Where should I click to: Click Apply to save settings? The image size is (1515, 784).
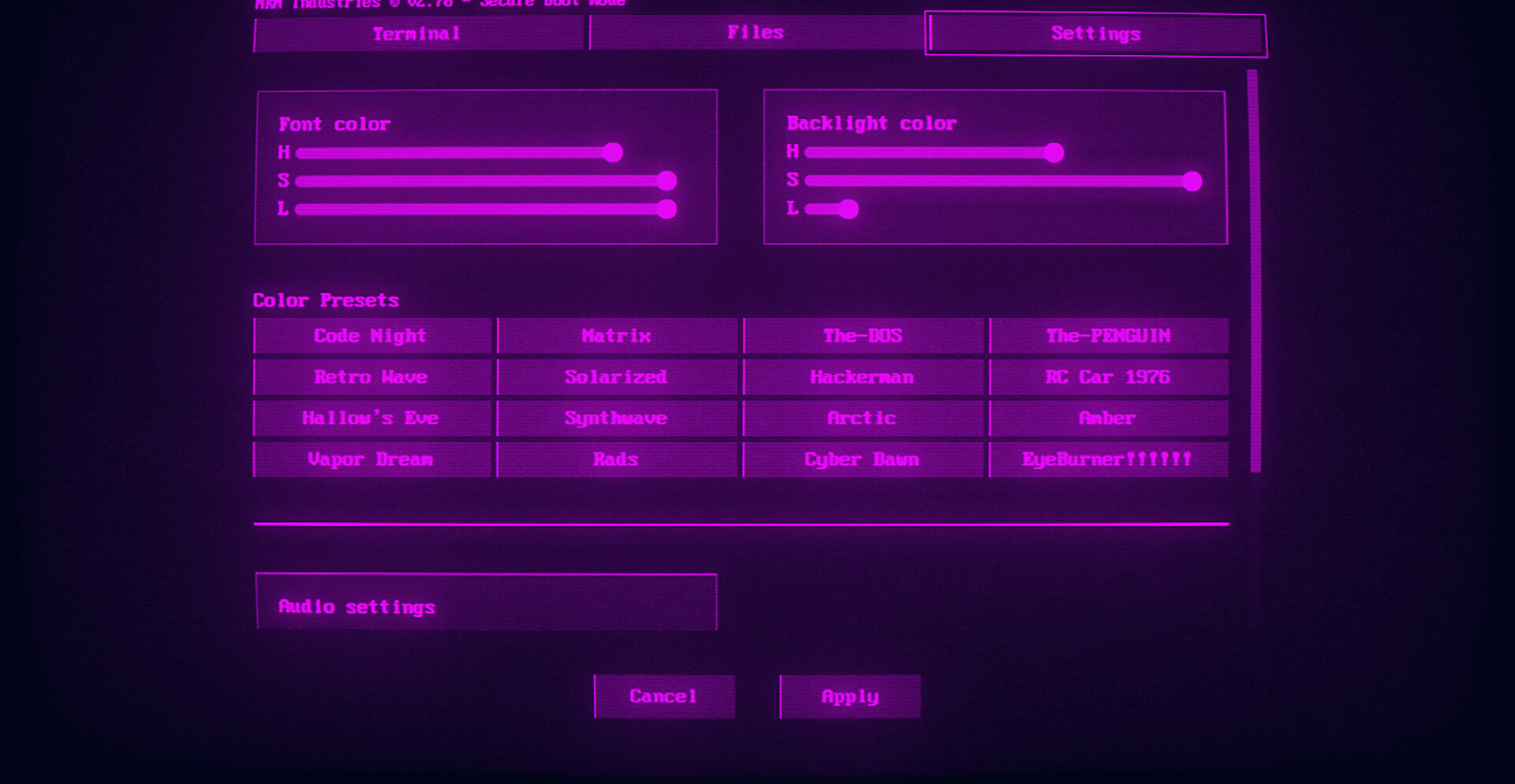click(850, 696)
